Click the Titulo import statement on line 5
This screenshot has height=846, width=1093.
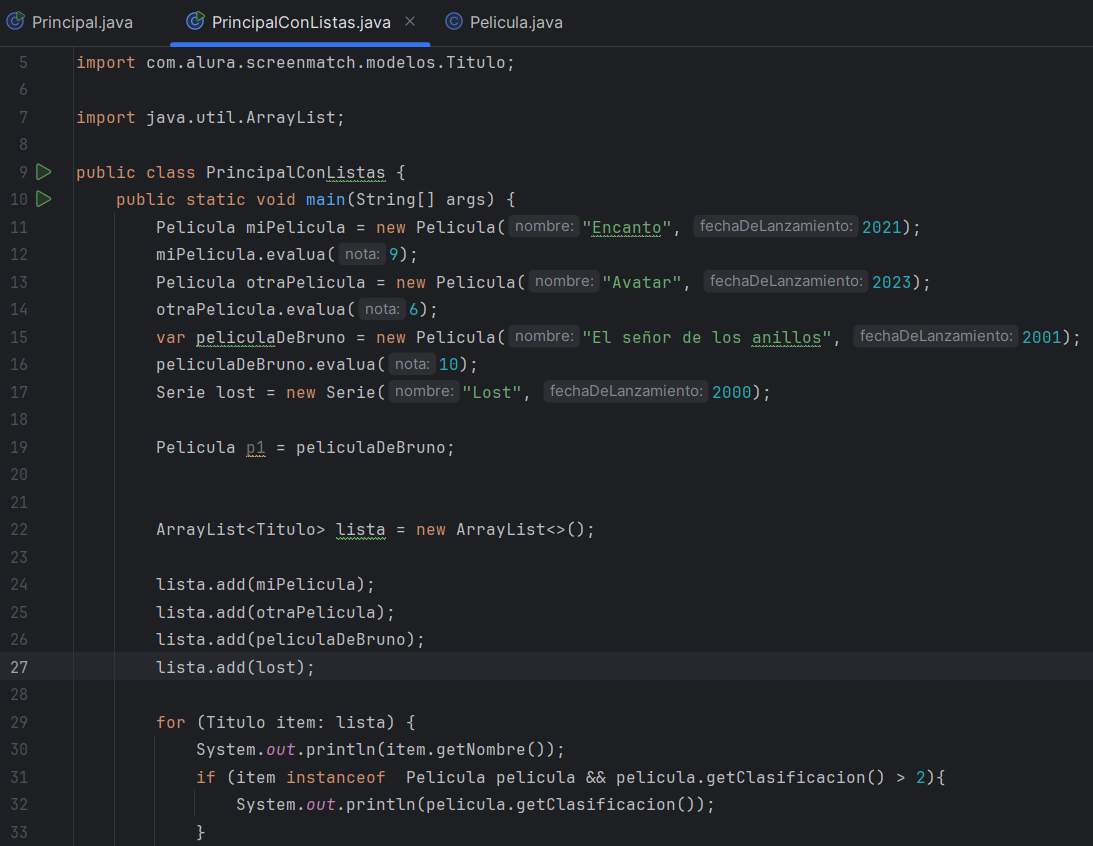click(296, 63)
